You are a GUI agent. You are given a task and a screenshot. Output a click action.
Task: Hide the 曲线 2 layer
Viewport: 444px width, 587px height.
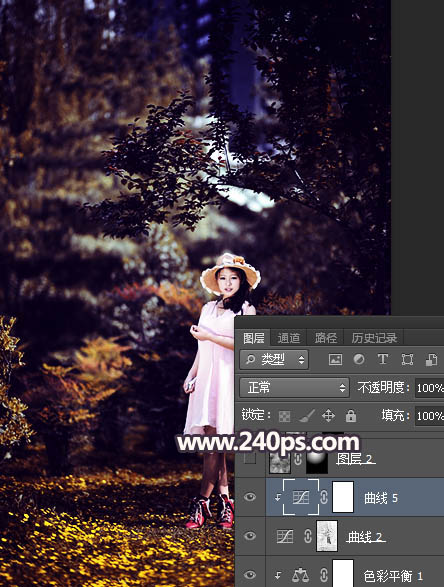click(x=250, y=536)
